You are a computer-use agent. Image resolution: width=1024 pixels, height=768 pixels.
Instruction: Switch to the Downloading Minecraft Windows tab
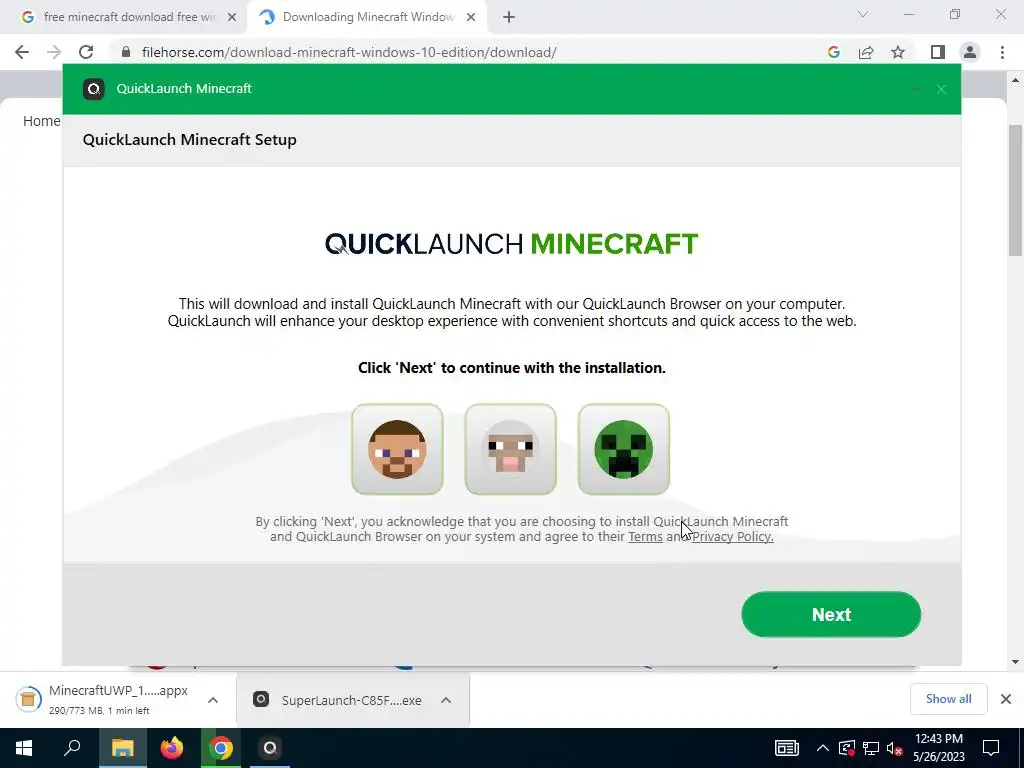pyautogui.click(x=367, y=17)
